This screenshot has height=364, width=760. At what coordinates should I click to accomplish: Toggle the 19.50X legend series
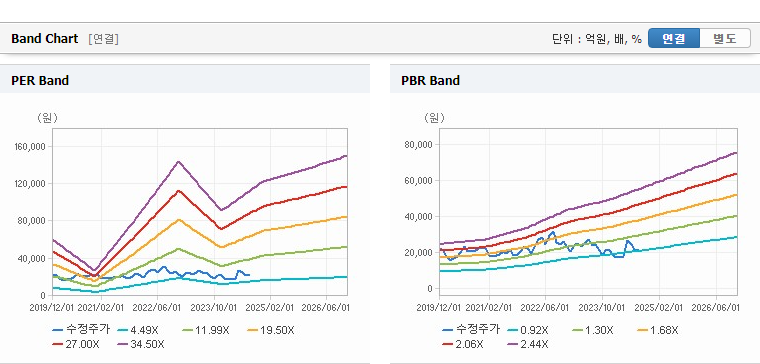pyautogui.click(x=270, y=330)
